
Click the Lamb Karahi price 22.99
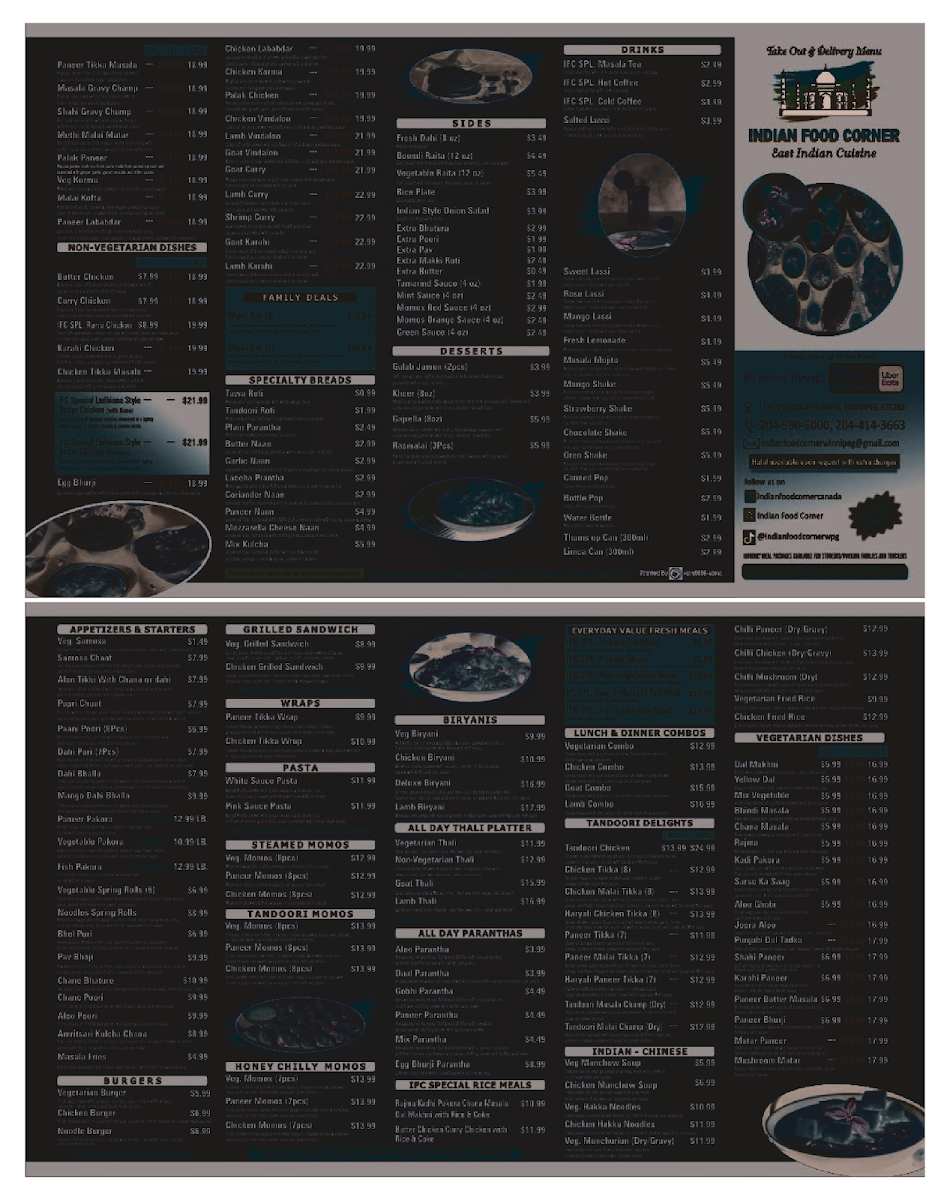(365, 266)
